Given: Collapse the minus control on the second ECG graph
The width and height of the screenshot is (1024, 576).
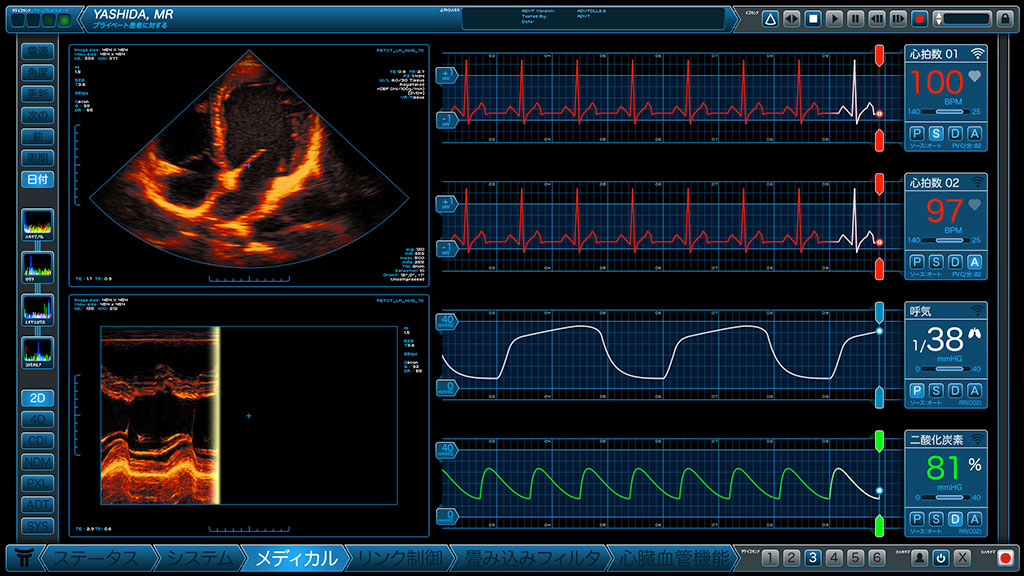Looking at the screenshot, I should [446, 247].
